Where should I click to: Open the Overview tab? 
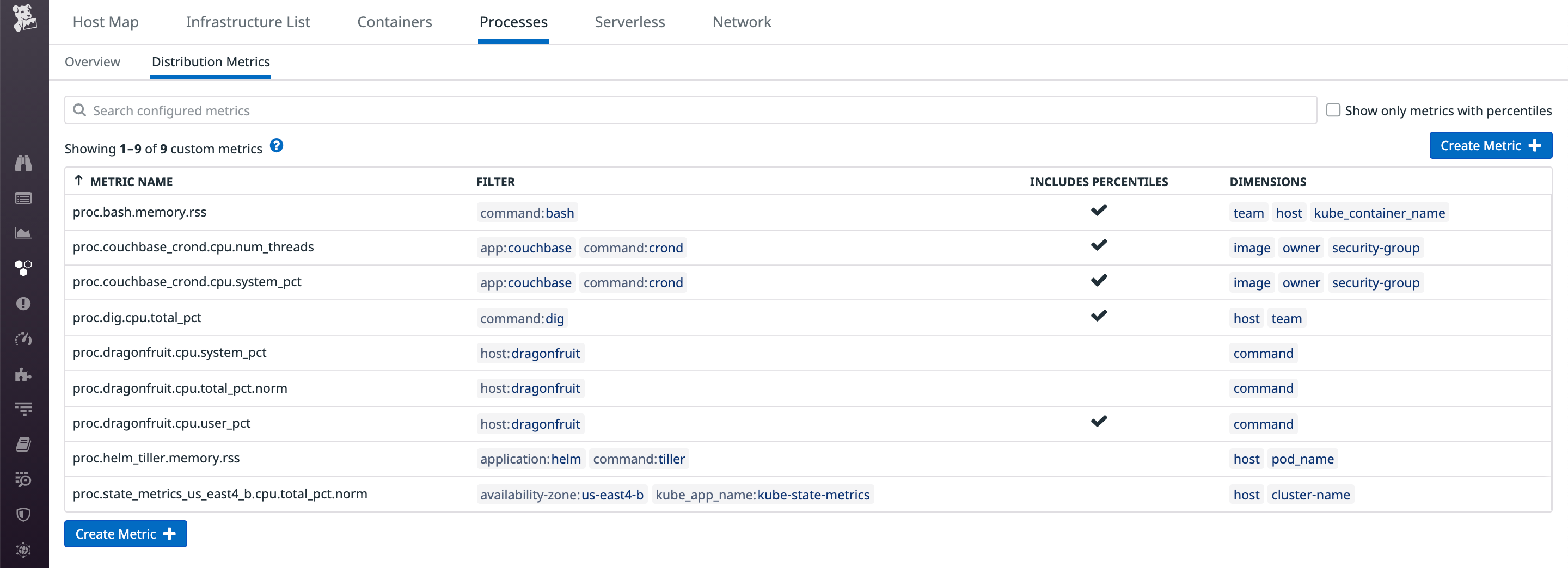click(92, 61)
